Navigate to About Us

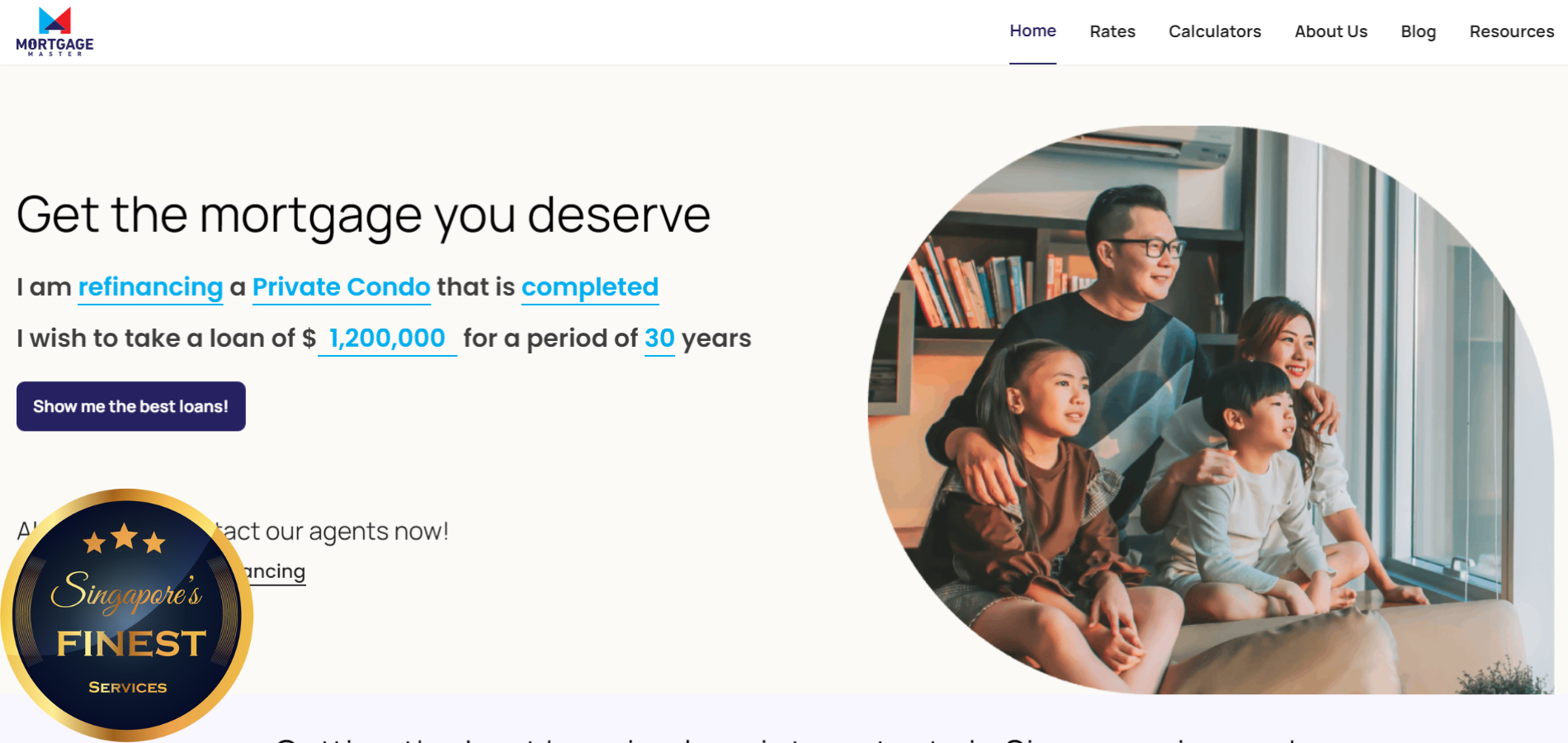(x=1330, y=31)
